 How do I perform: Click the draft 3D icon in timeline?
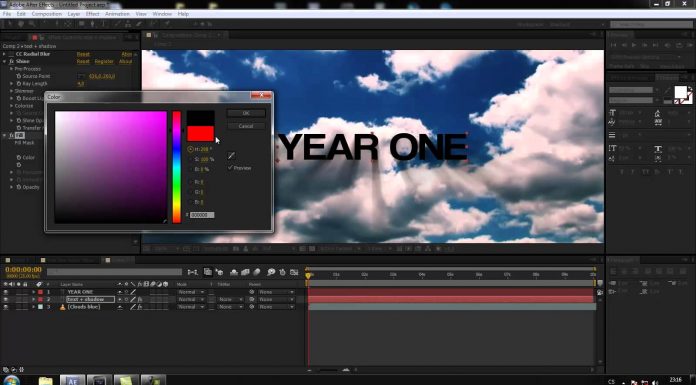219,272
